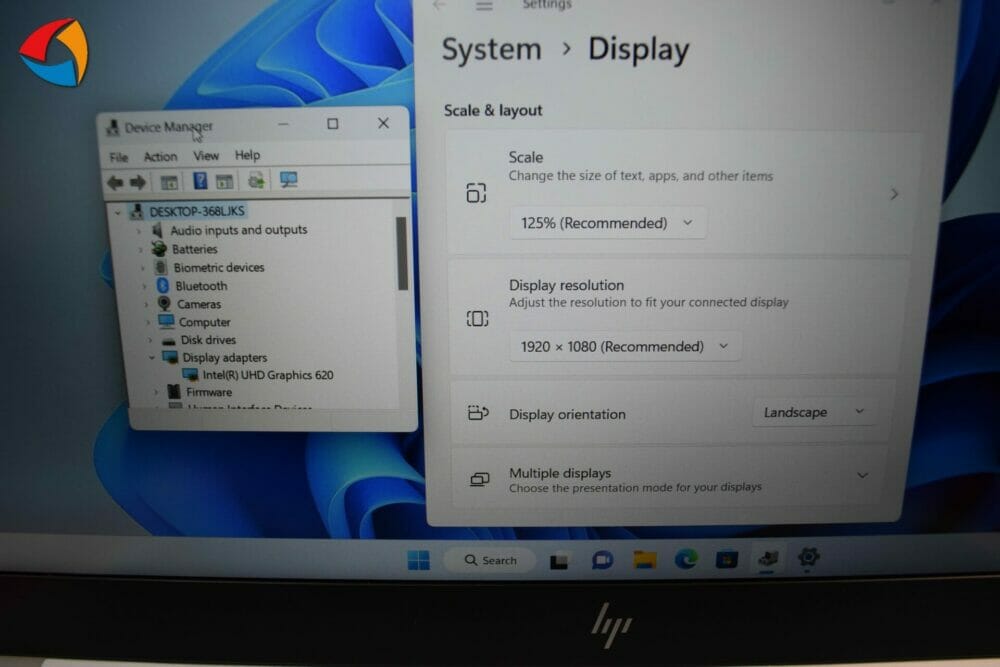1000x667 pixels.
Task: Select the Audio inputs and outputs speaker icon
Action: point(157,230)
